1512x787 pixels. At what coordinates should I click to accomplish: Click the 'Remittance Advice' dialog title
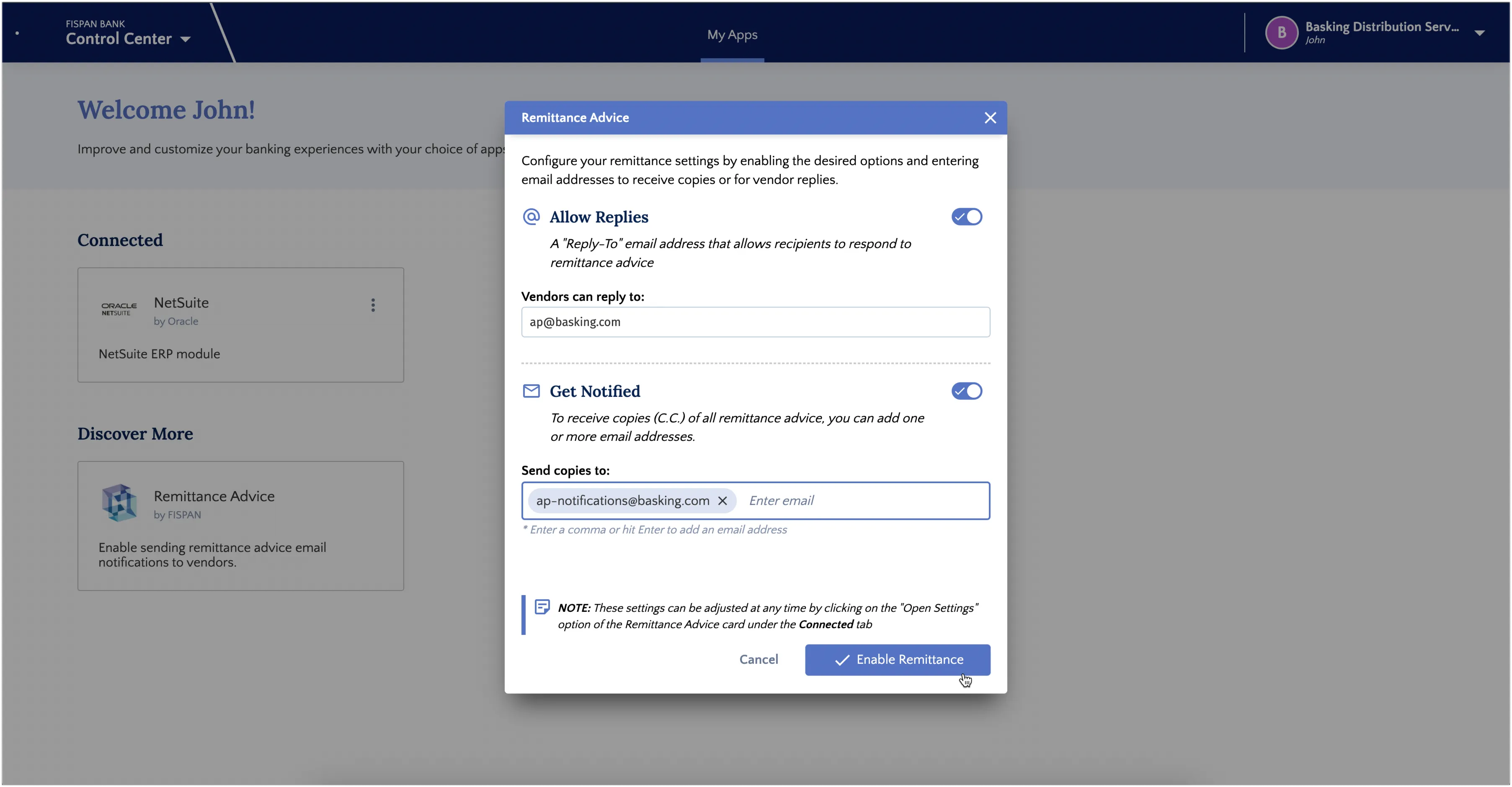click(x=575, y=118)
